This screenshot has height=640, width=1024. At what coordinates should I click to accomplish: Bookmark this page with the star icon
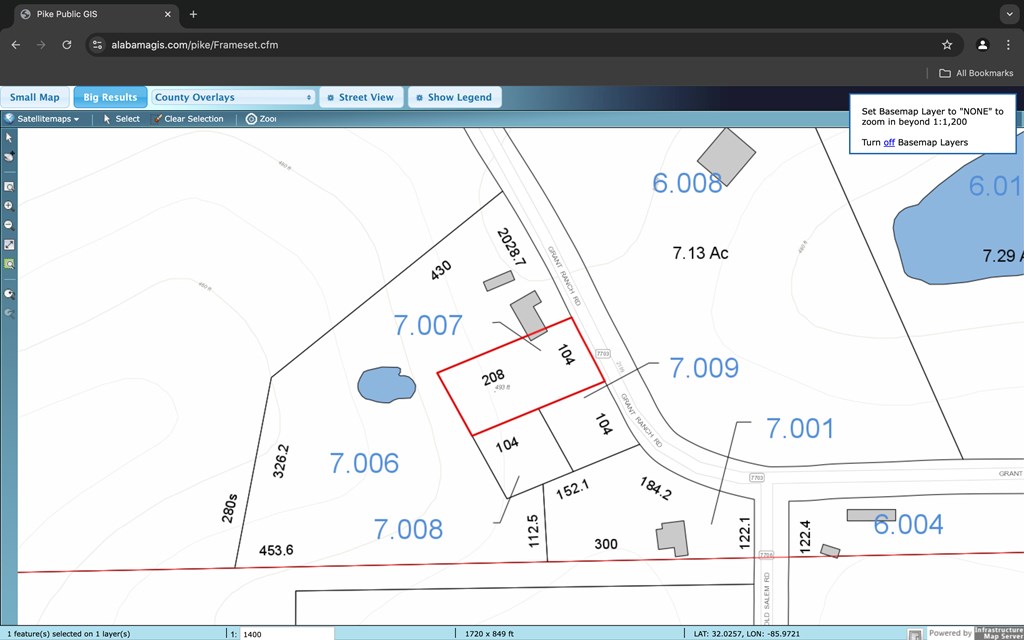pos(947,45)
